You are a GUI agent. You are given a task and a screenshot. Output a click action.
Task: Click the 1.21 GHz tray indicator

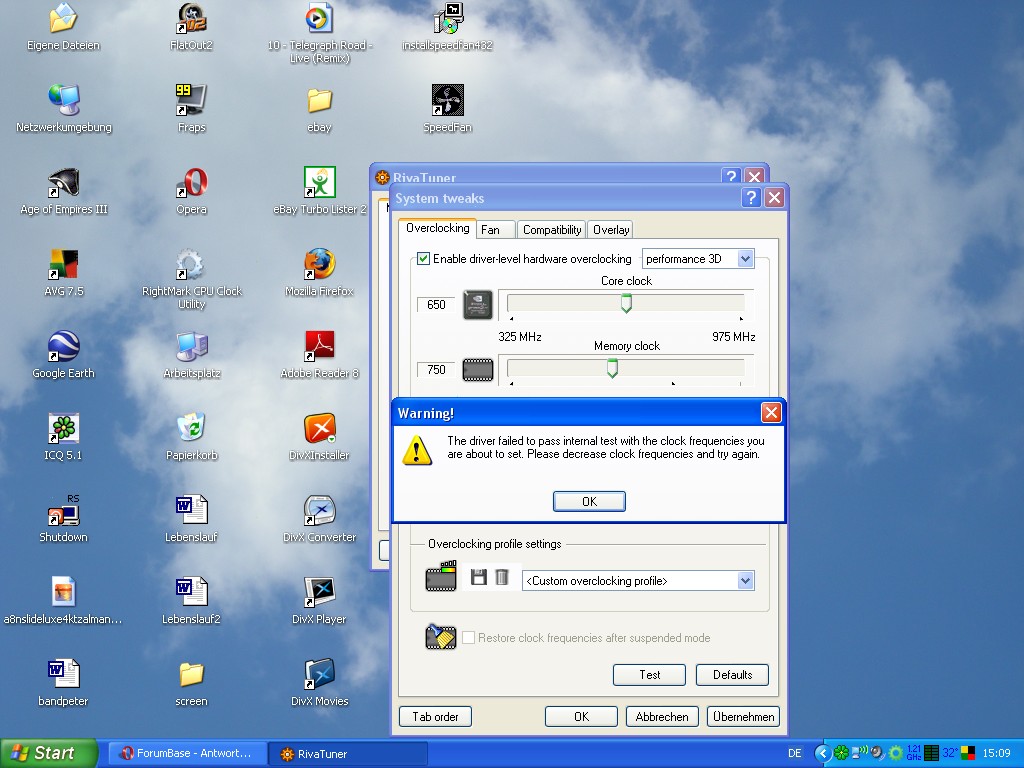(x=914, y=752)
